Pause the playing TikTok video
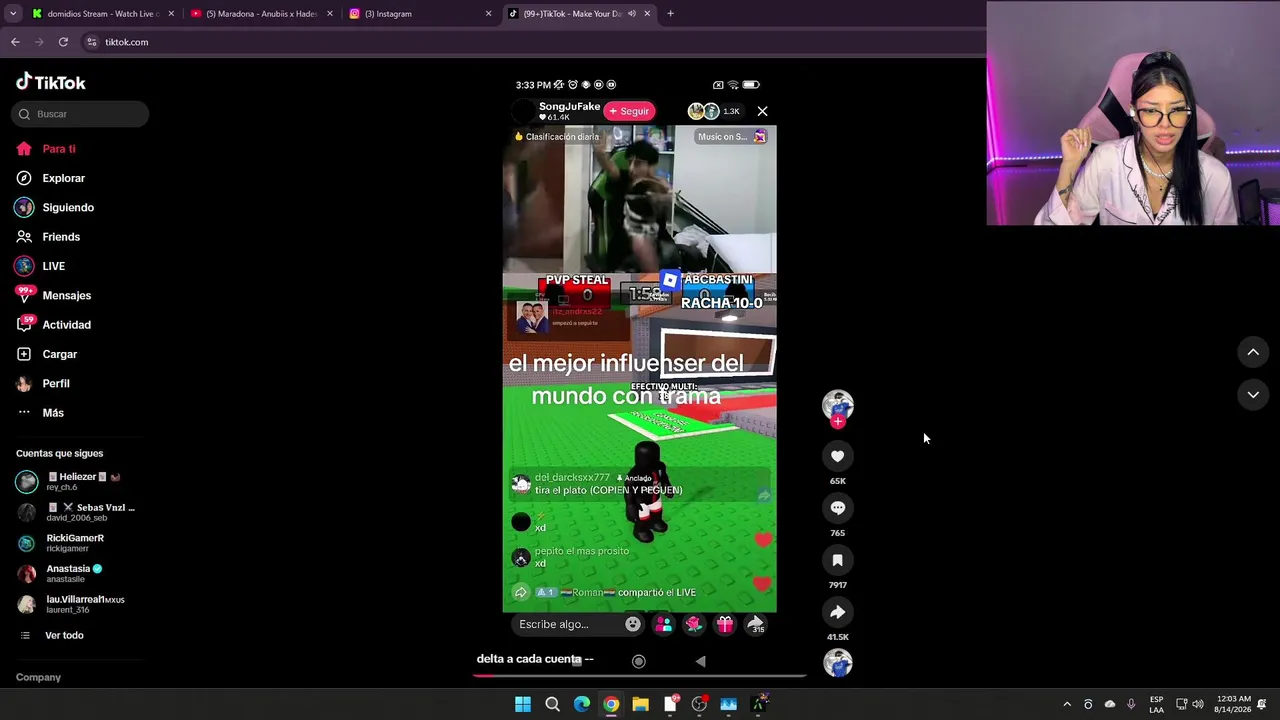Viewport: 1280px width, 720px height. 640,368
